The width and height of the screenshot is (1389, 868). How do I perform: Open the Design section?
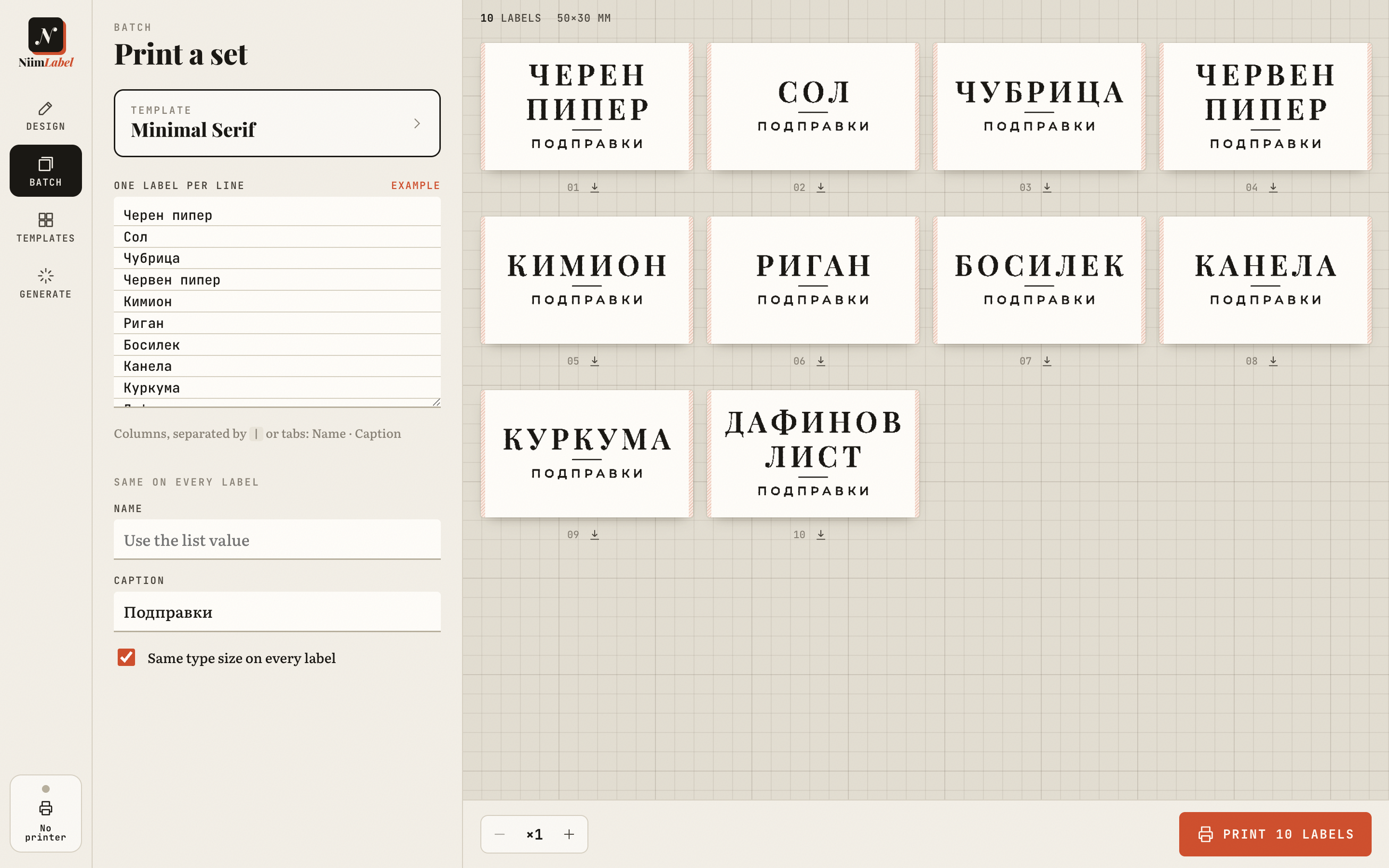pyautogui.click(x=46, y=115)
